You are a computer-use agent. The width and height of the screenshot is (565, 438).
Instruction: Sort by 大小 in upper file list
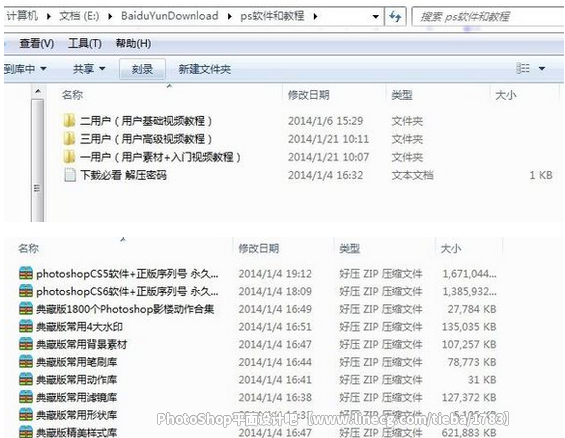506,95
